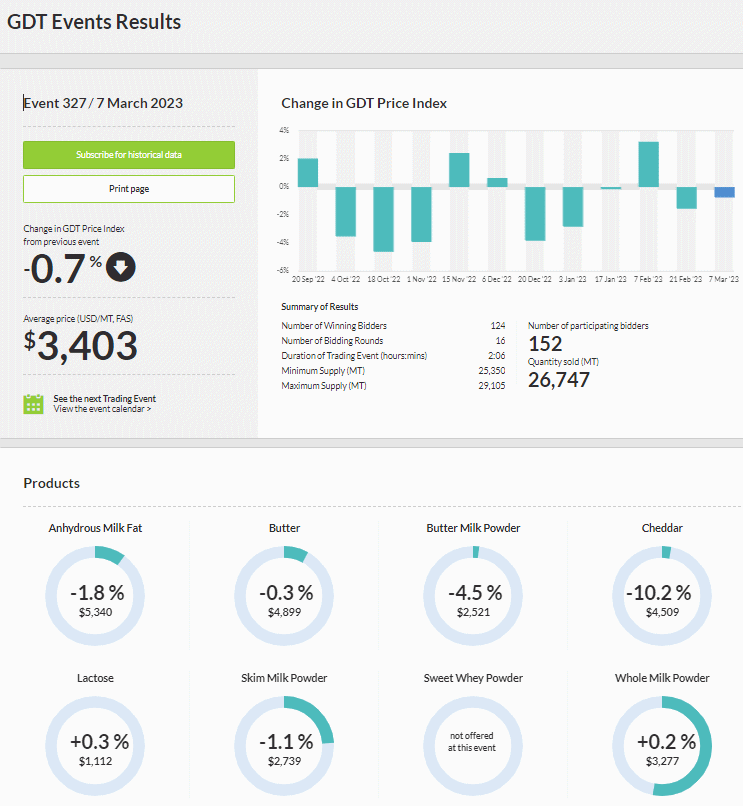The image size is (743, 806).
Task: Click the green calendar icon
Action: coord(33,404)
